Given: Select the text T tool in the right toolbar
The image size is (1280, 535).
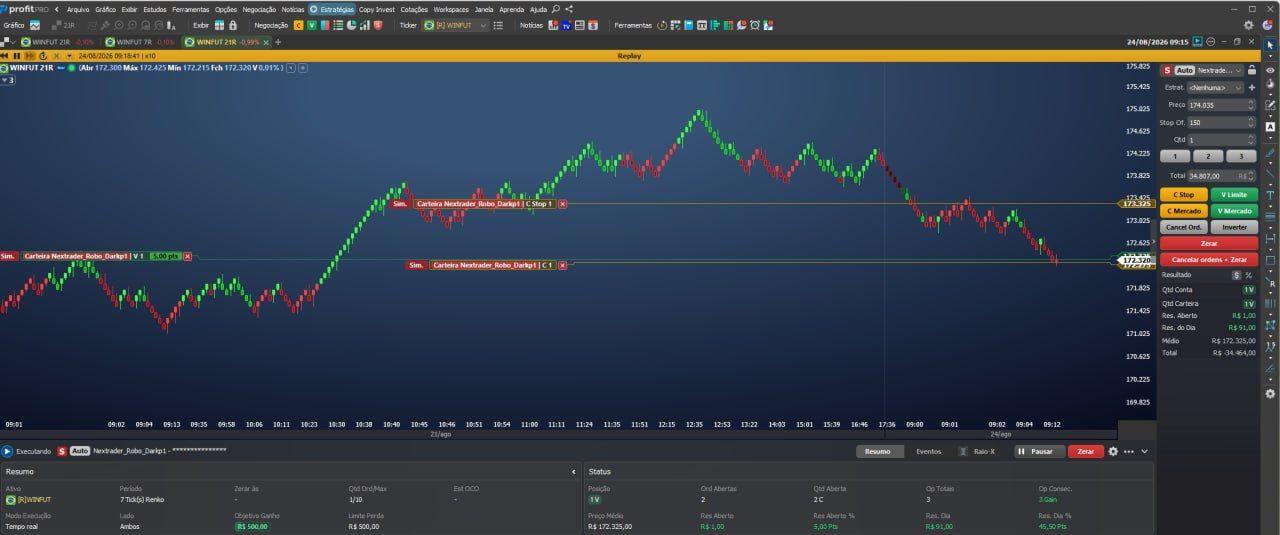Looking at the screenshot, I should 1270,194.
